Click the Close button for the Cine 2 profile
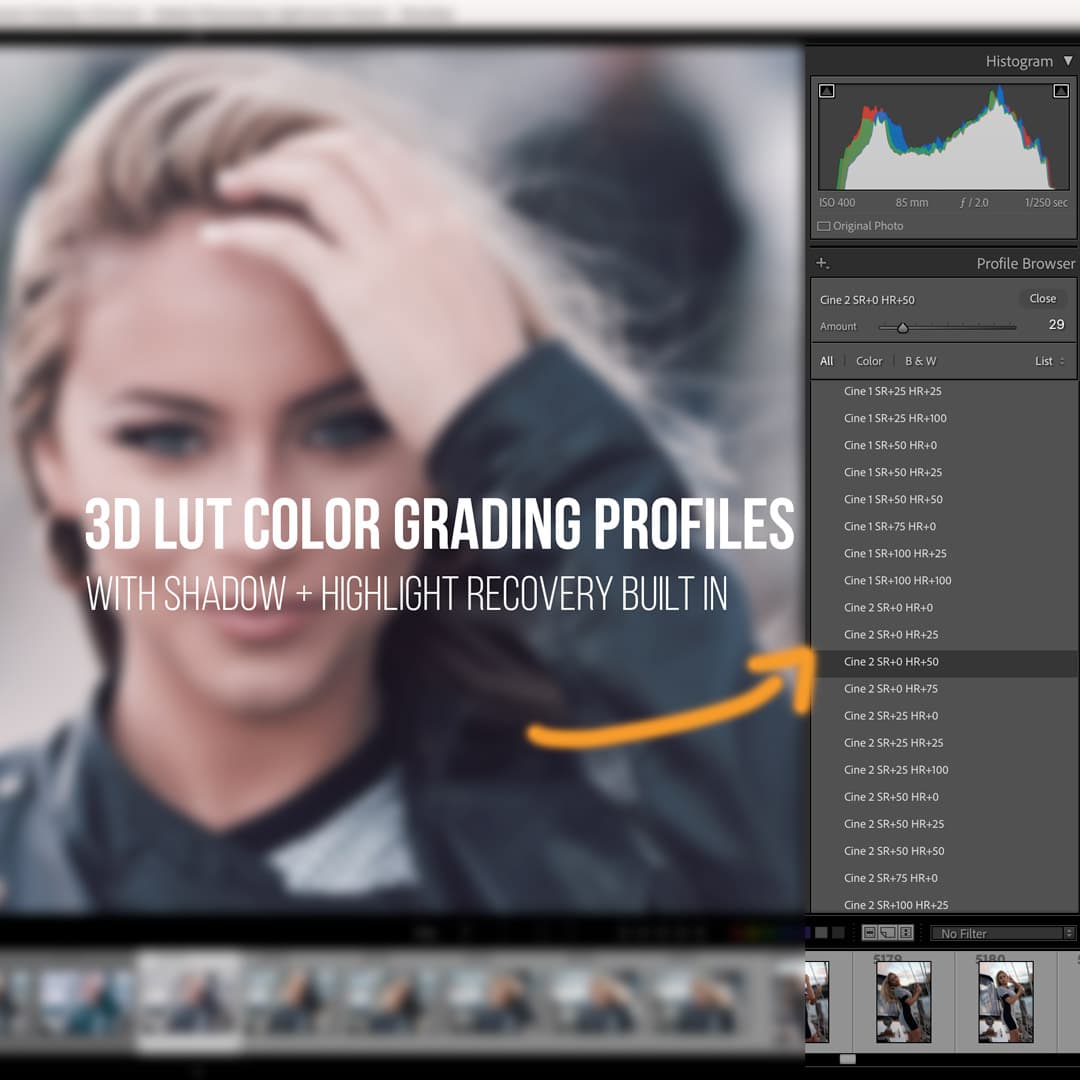 coord(1042,298)
